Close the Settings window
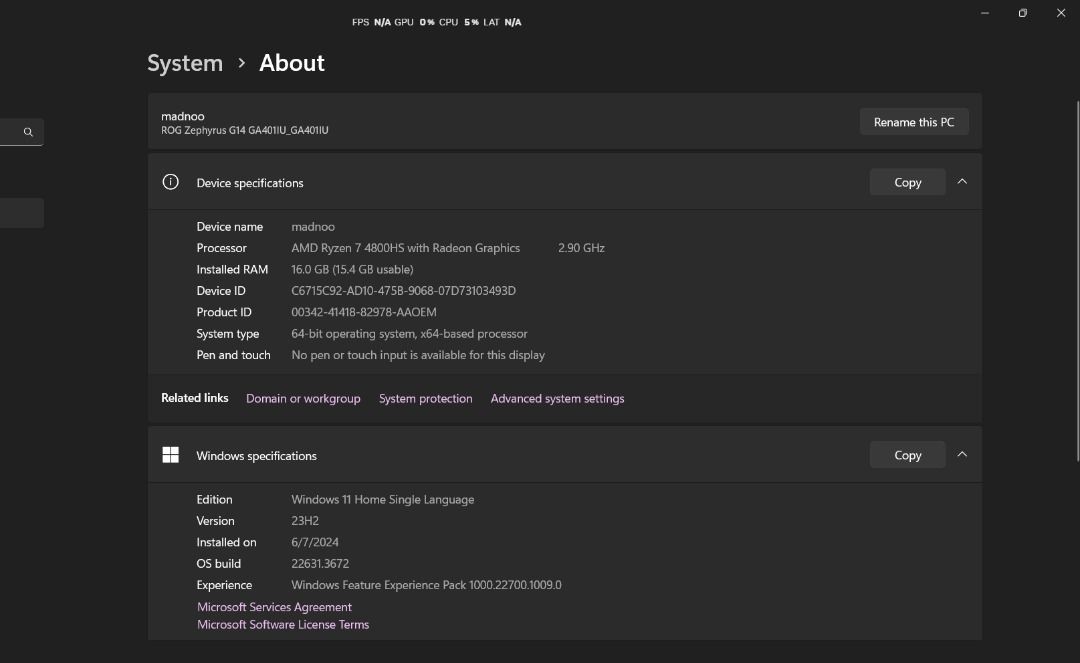Screen dimensions: 1080x663 tap(1060, 13)
